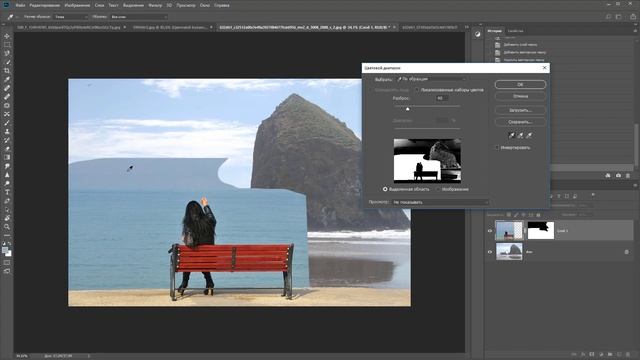Enable Локализованные наборы цветов checkbox
Viewport: 640px width, 360px height.
point(417,90)
